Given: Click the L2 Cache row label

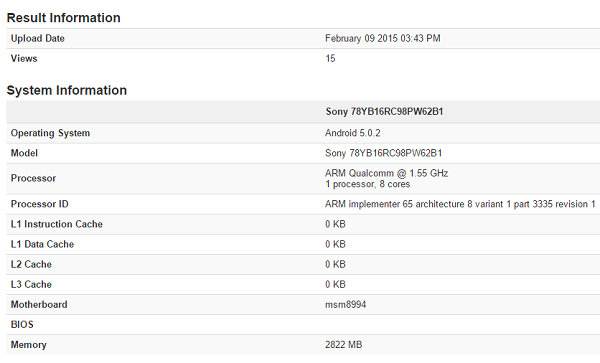Looking at the screenshot, I should pos(31,264).
